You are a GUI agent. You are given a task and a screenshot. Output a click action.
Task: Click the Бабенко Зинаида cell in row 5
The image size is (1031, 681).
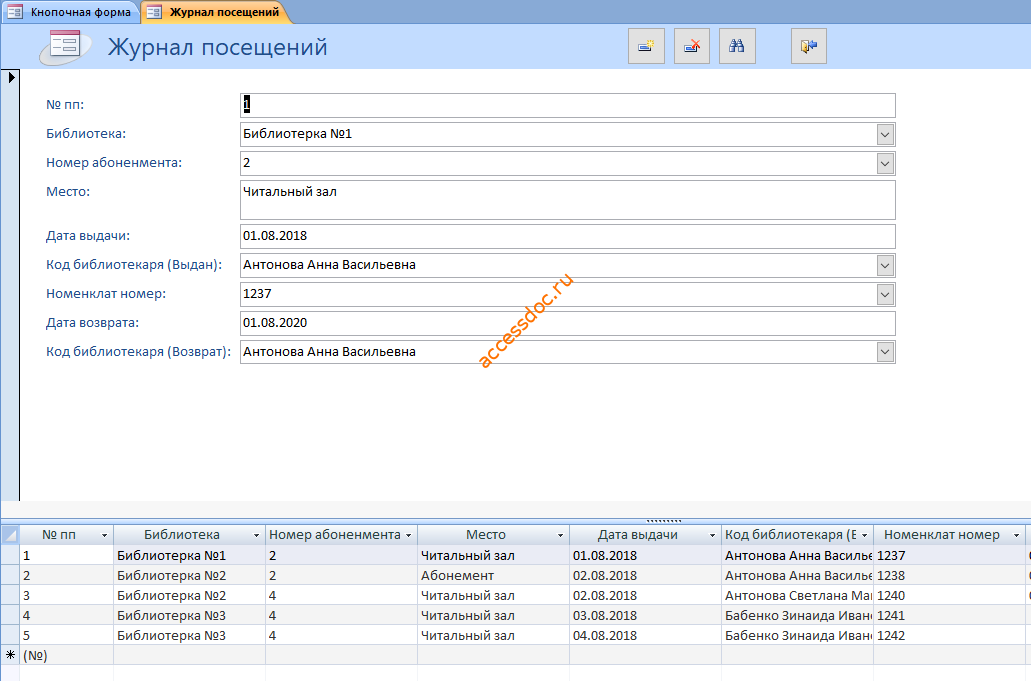pyautogui.click(x=798, y=636)
